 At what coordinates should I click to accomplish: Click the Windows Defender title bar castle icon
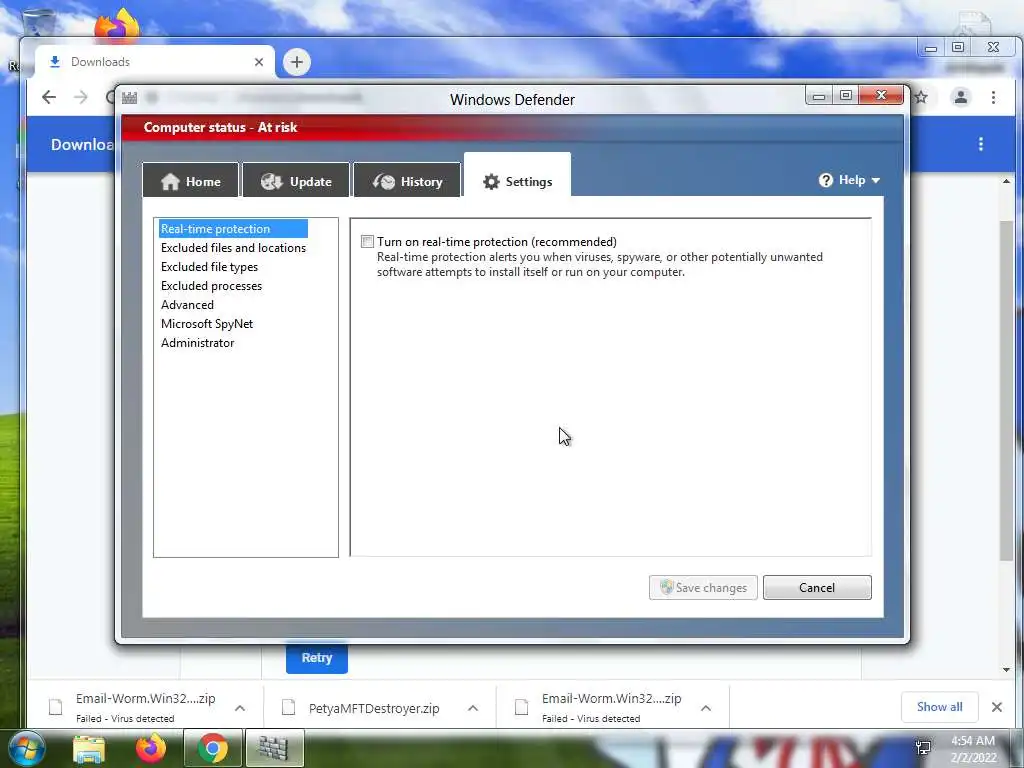pos(129,98)
